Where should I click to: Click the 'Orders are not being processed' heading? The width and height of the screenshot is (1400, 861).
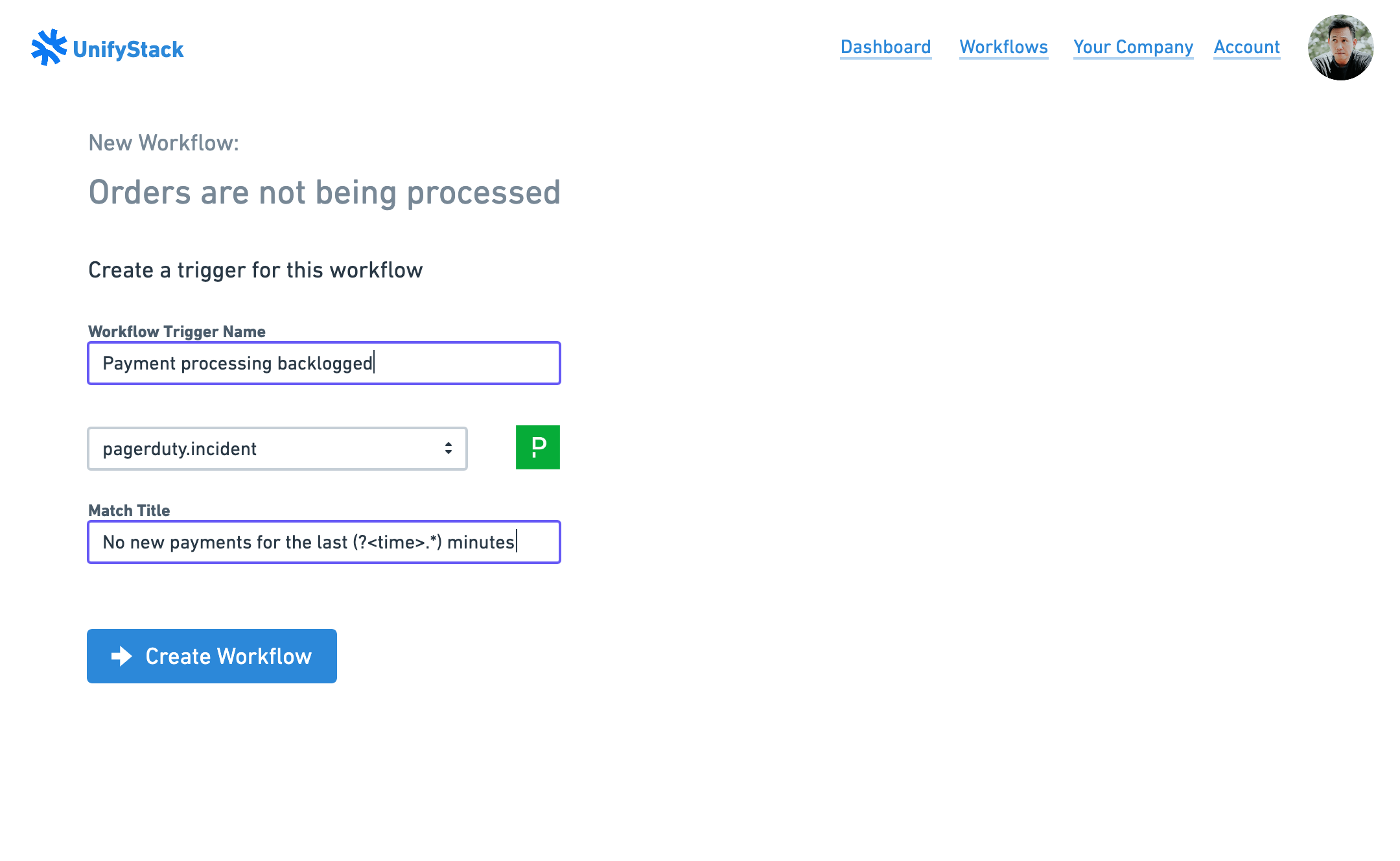coord(324,193)
